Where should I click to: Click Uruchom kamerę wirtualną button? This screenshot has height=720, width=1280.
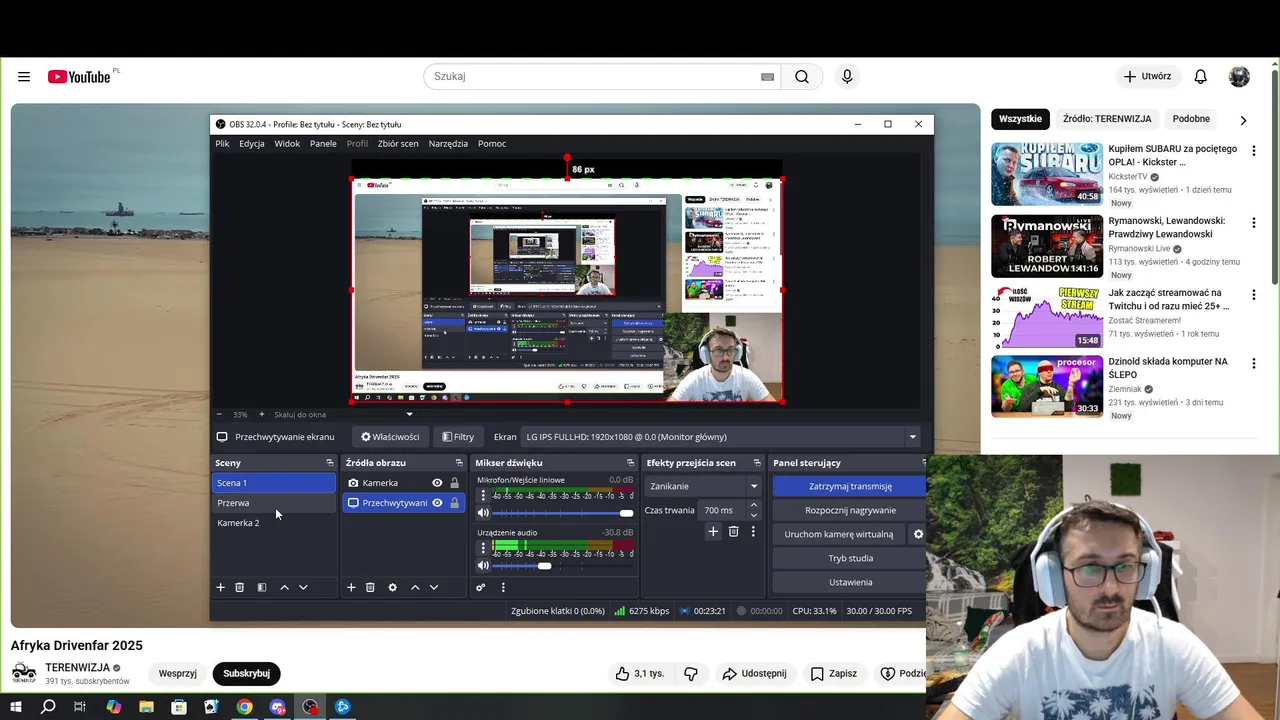pyautogui.click(x=839, y=534)
